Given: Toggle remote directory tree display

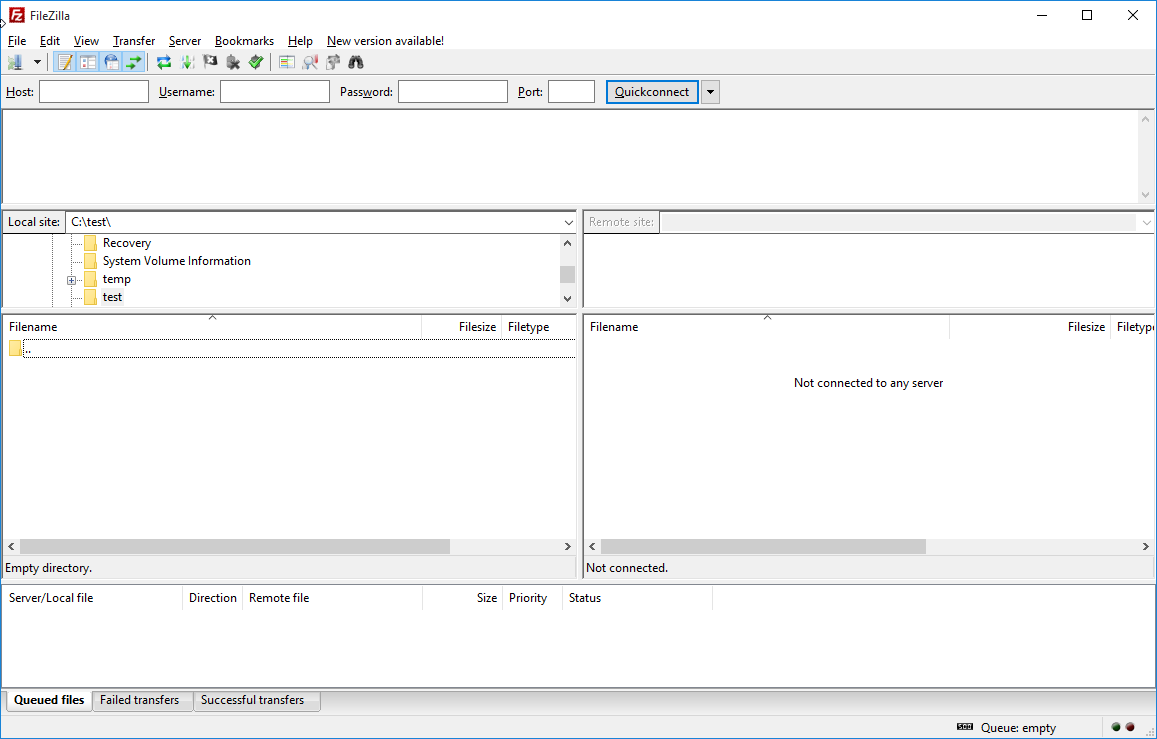Looking at the screenshot, I should point(111,62).
